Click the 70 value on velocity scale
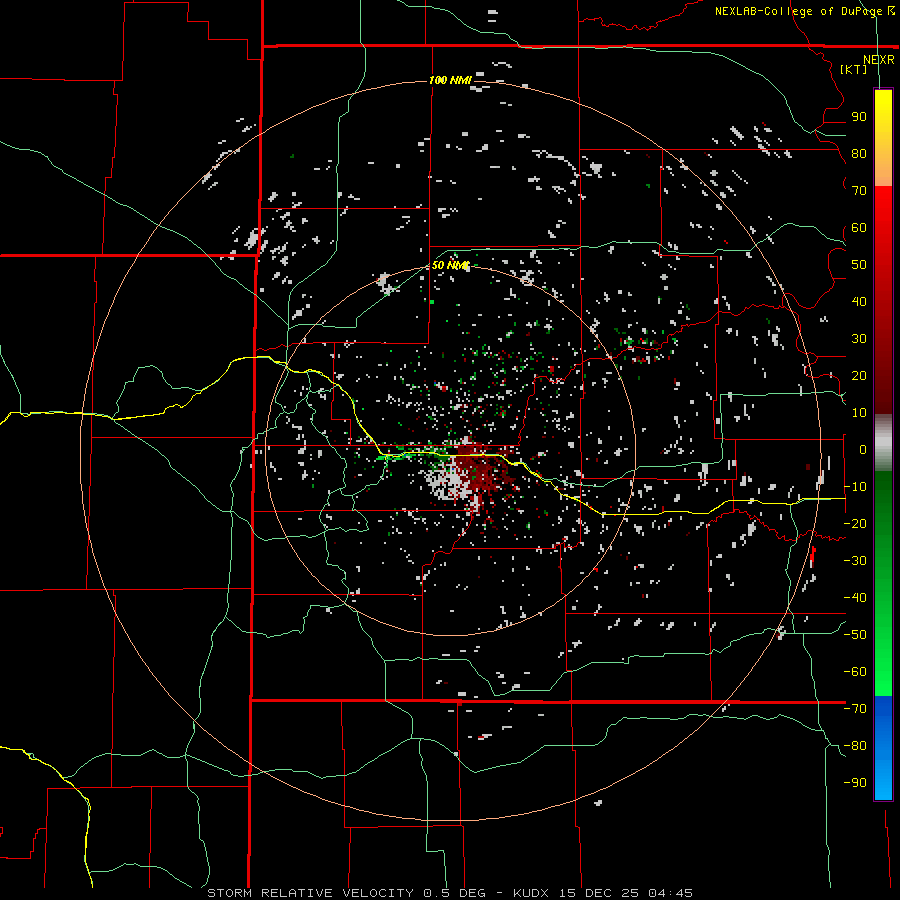 [x=859, y=191]
